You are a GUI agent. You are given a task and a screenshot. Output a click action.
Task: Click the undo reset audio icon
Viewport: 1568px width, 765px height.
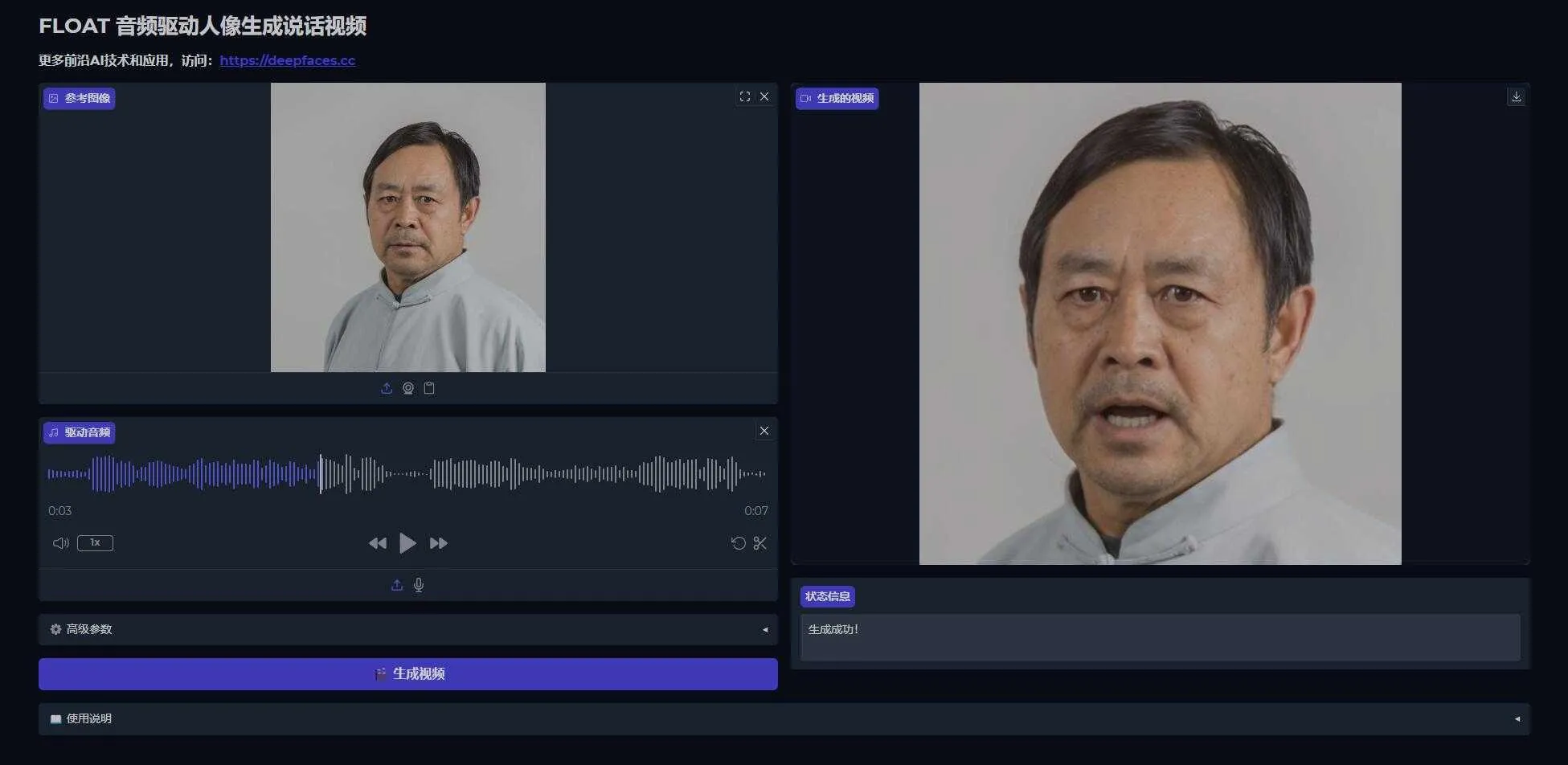738,543
